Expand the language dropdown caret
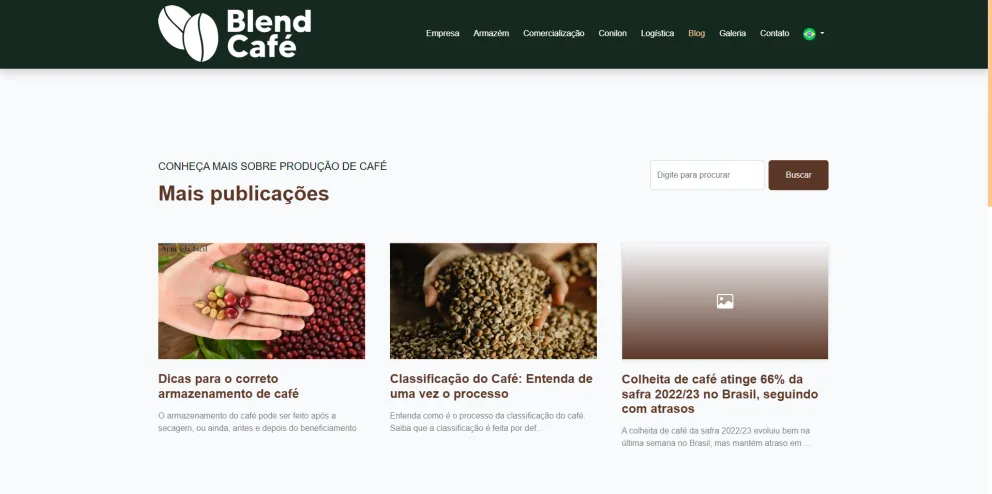The width and height of the screenshot is (992, 494). coord(822,34)
